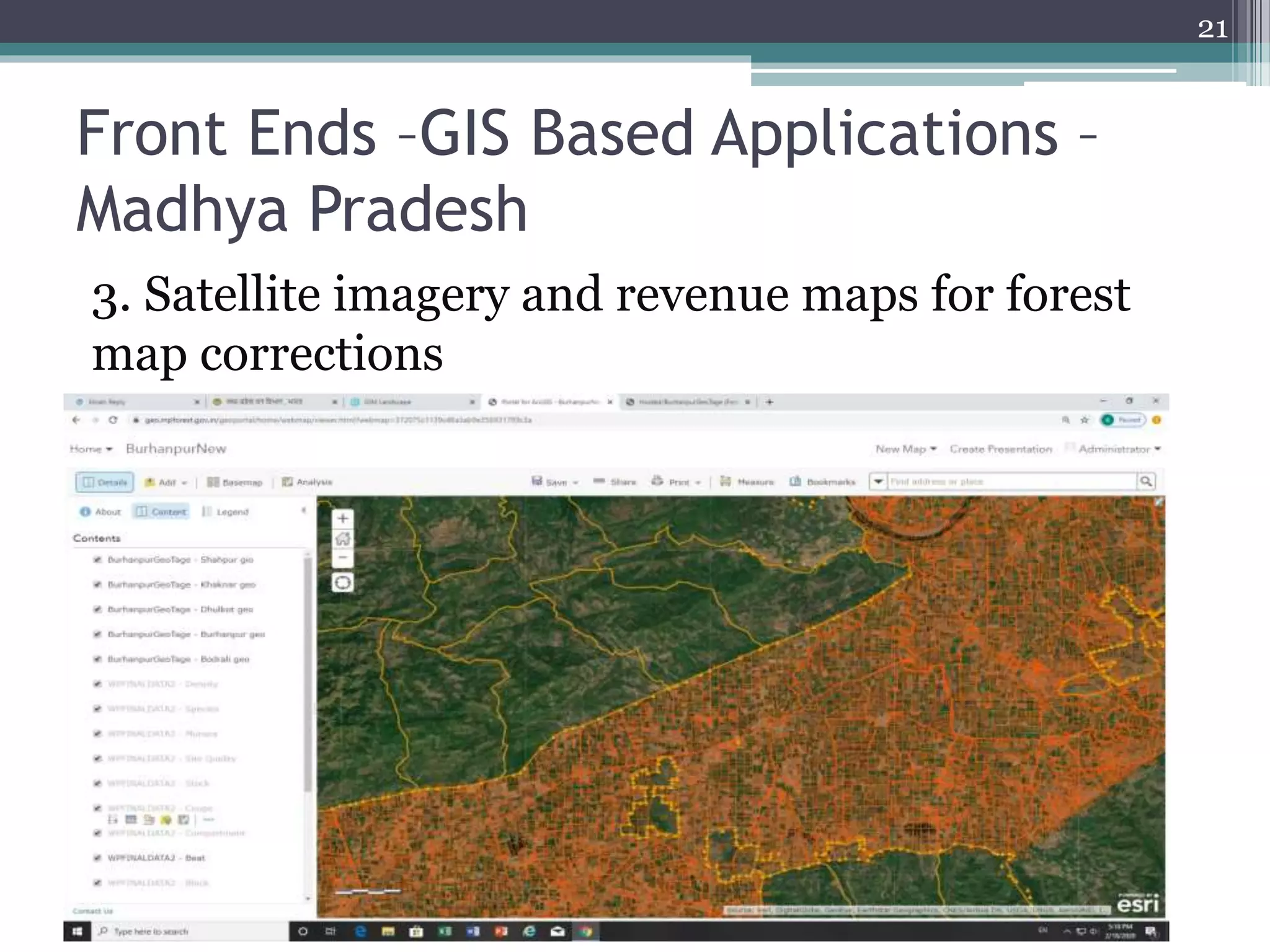Open the Windows Start menu

pyautogui.click(x=78, y=931)
